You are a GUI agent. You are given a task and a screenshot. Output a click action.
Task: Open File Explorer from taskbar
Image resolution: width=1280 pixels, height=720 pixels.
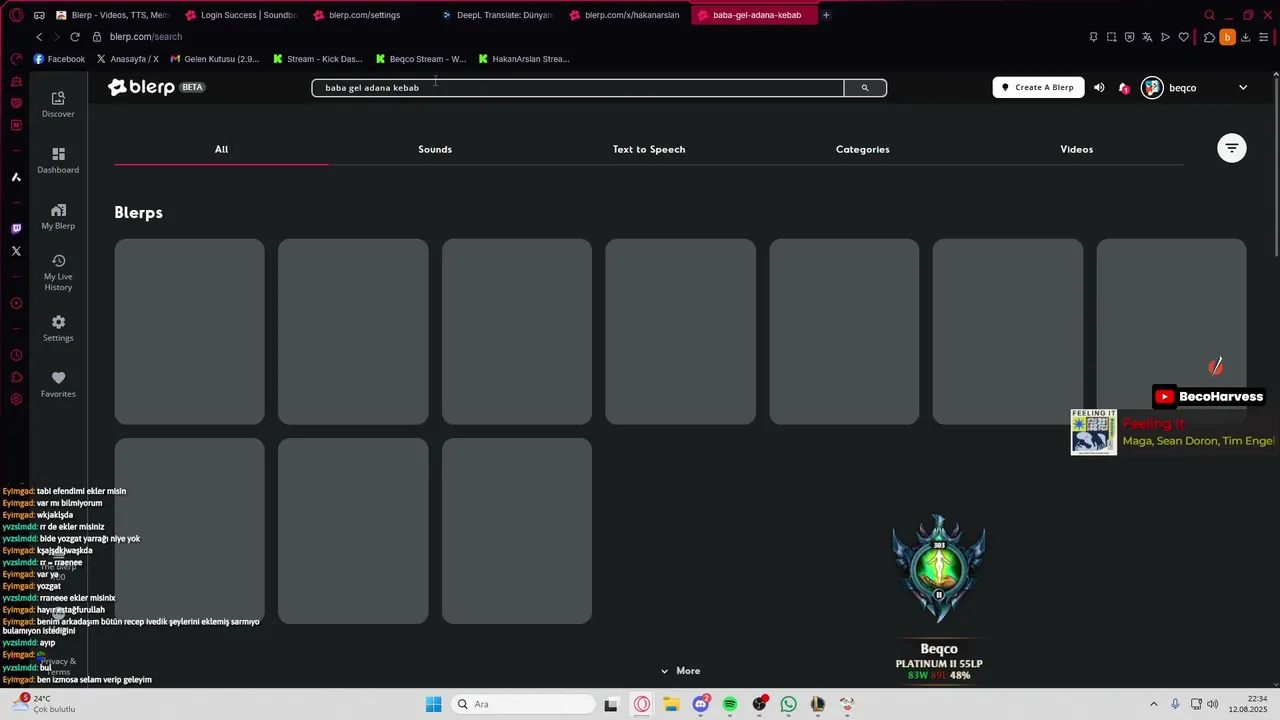671,704
